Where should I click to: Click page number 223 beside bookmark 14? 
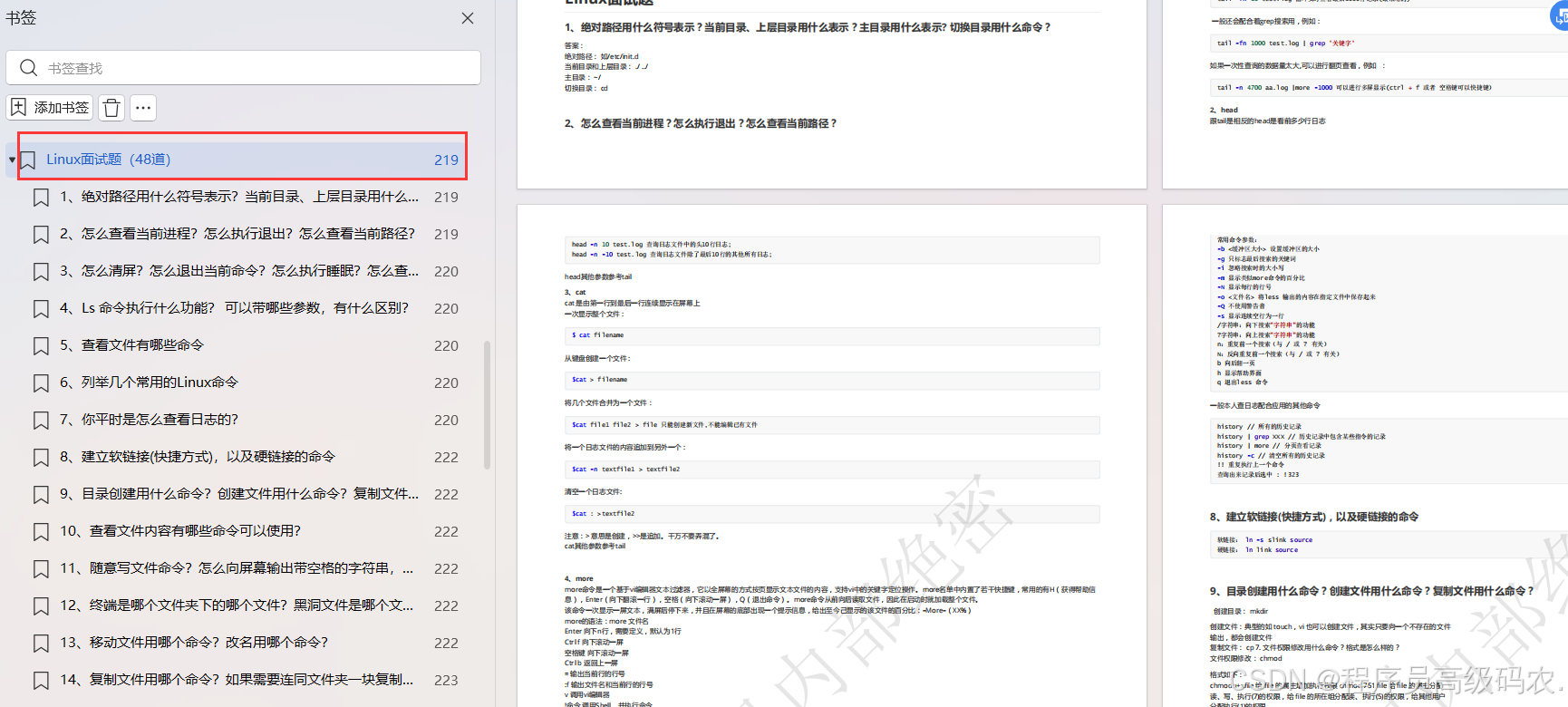(x=446, y=680)
